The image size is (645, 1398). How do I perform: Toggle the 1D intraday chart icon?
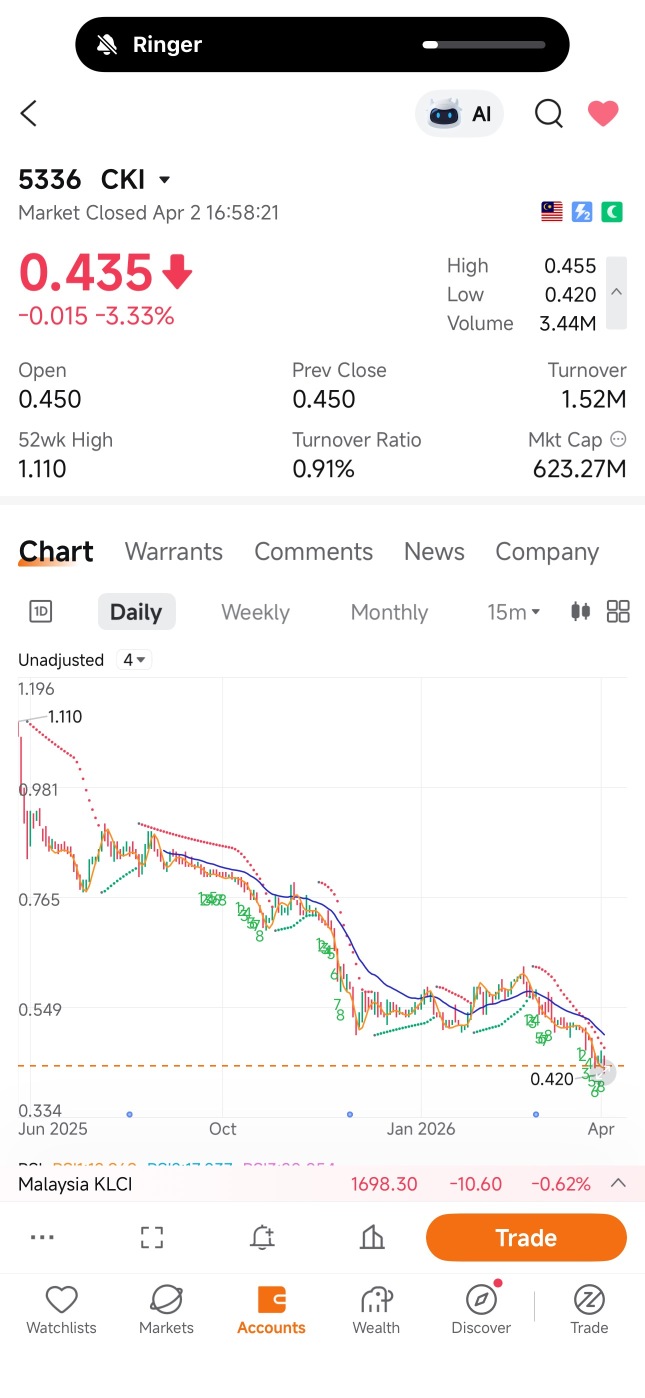(41, 612)
